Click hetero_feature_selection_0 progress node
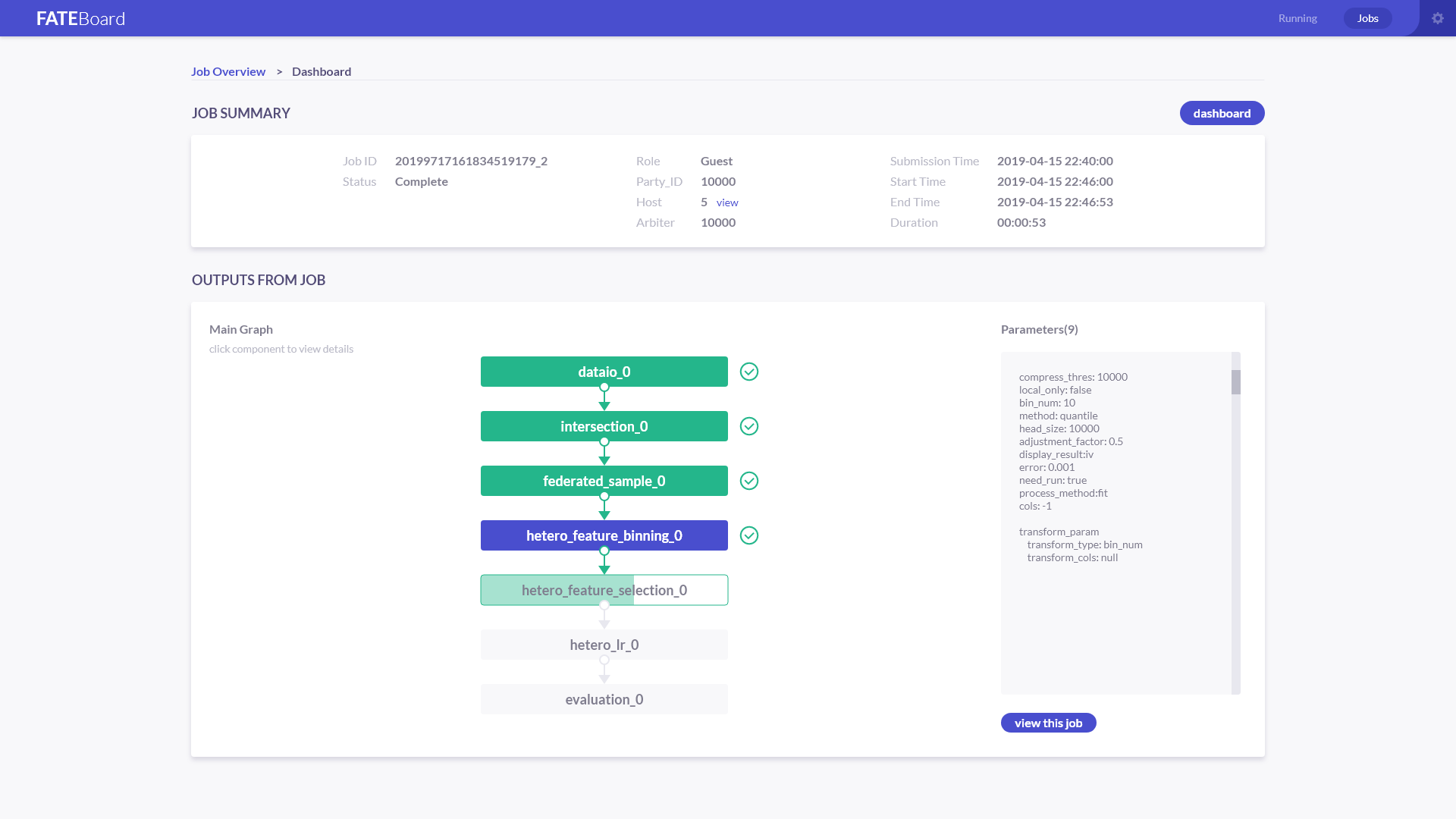The width and height of the screenshot is (1456, 819). (604, 590)
